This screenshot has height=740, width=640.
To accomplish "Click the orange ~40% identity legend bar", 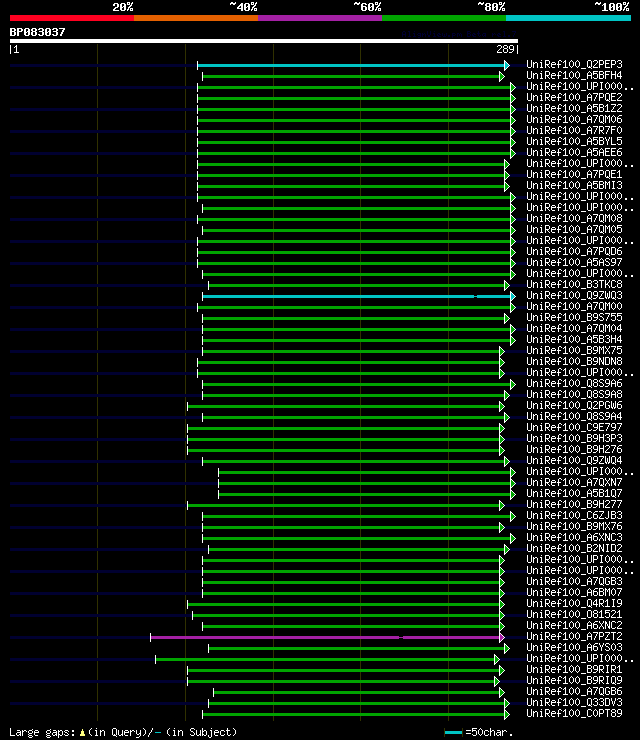I will [x=196, y=18].
